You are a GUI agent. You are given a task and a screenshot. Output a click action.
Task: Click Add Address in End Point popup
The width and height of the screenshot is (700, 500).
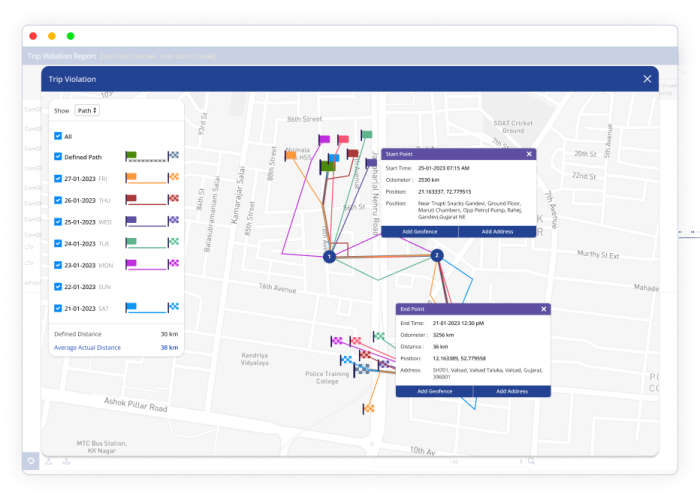point(511,391)
